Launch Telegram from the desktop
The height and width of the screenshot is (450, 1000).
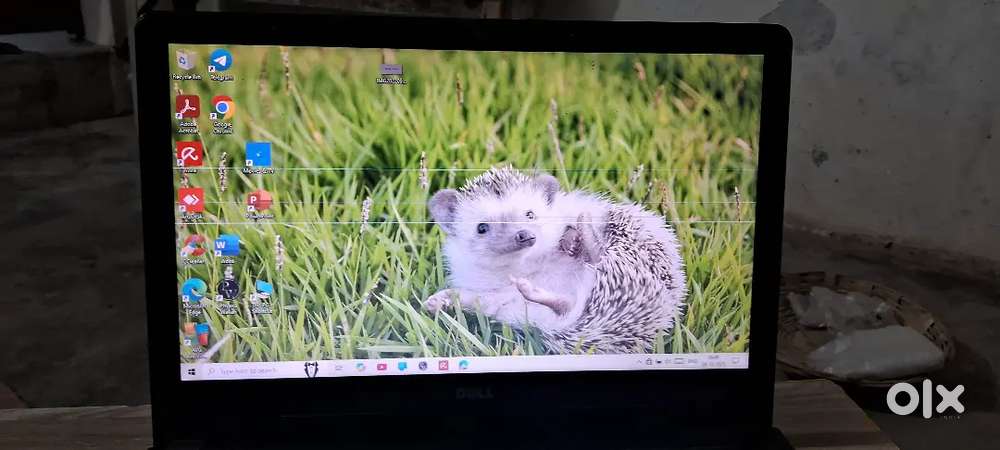coord(220,62)
